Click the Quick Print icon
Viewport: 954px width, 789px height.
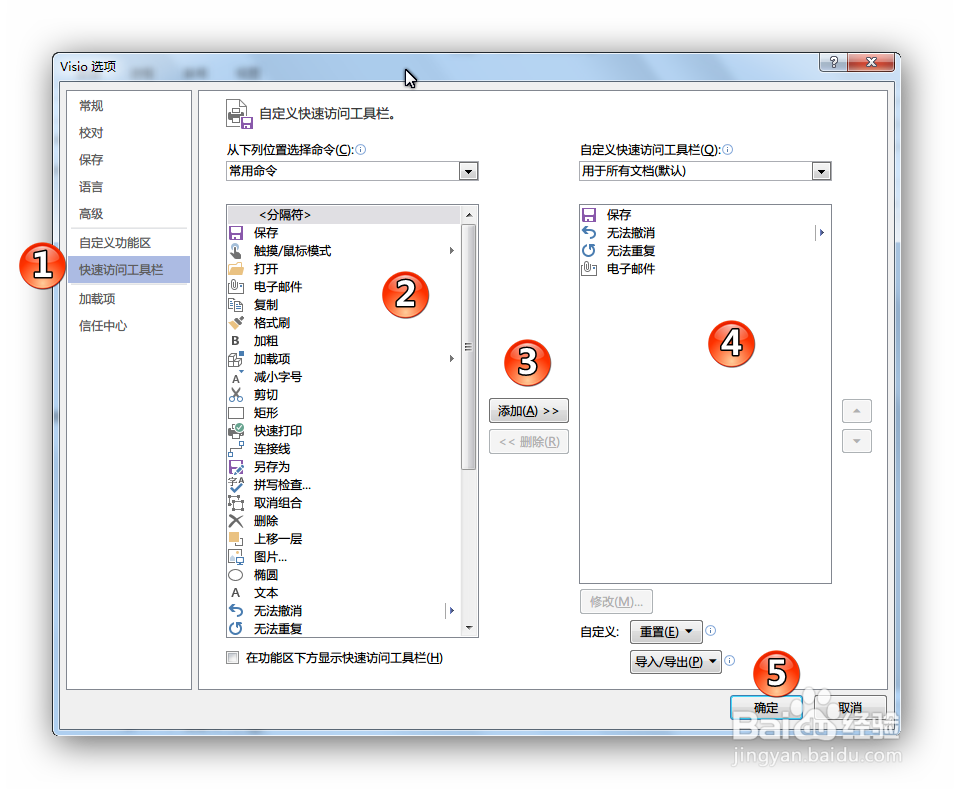pyautogui.click(x=235, y=431)
